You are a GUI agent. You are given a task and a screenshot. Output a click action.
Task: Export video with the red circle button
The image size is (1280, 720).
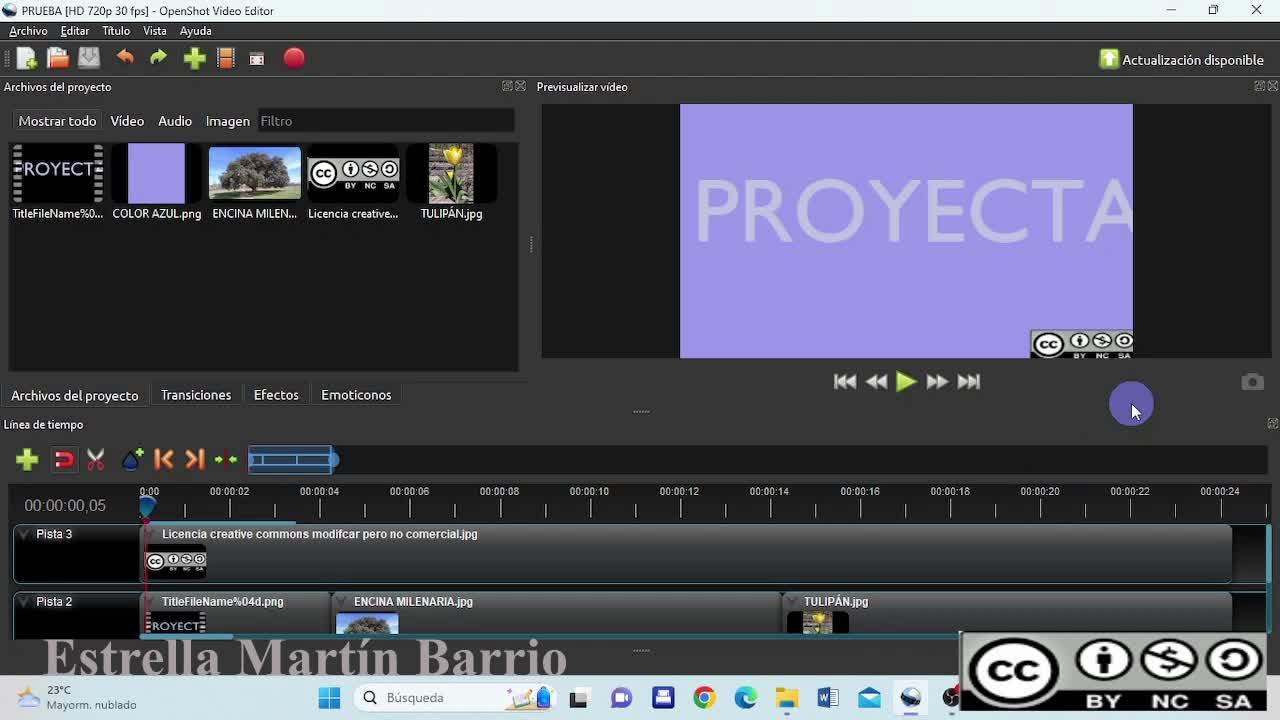click(294, 59)
